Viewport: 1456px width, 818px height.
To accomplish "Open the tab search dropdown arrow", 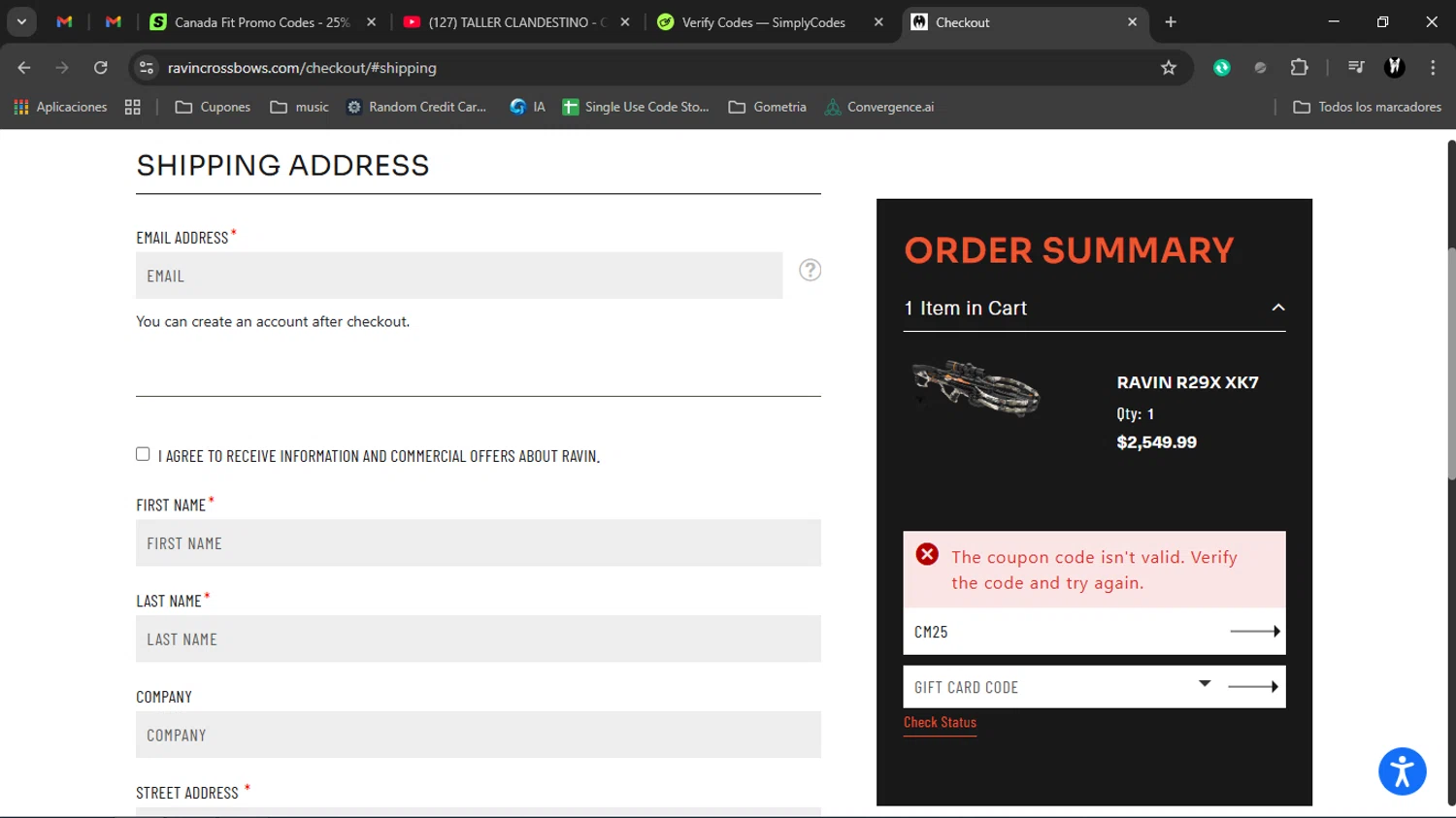I will [x=21, y=21].
